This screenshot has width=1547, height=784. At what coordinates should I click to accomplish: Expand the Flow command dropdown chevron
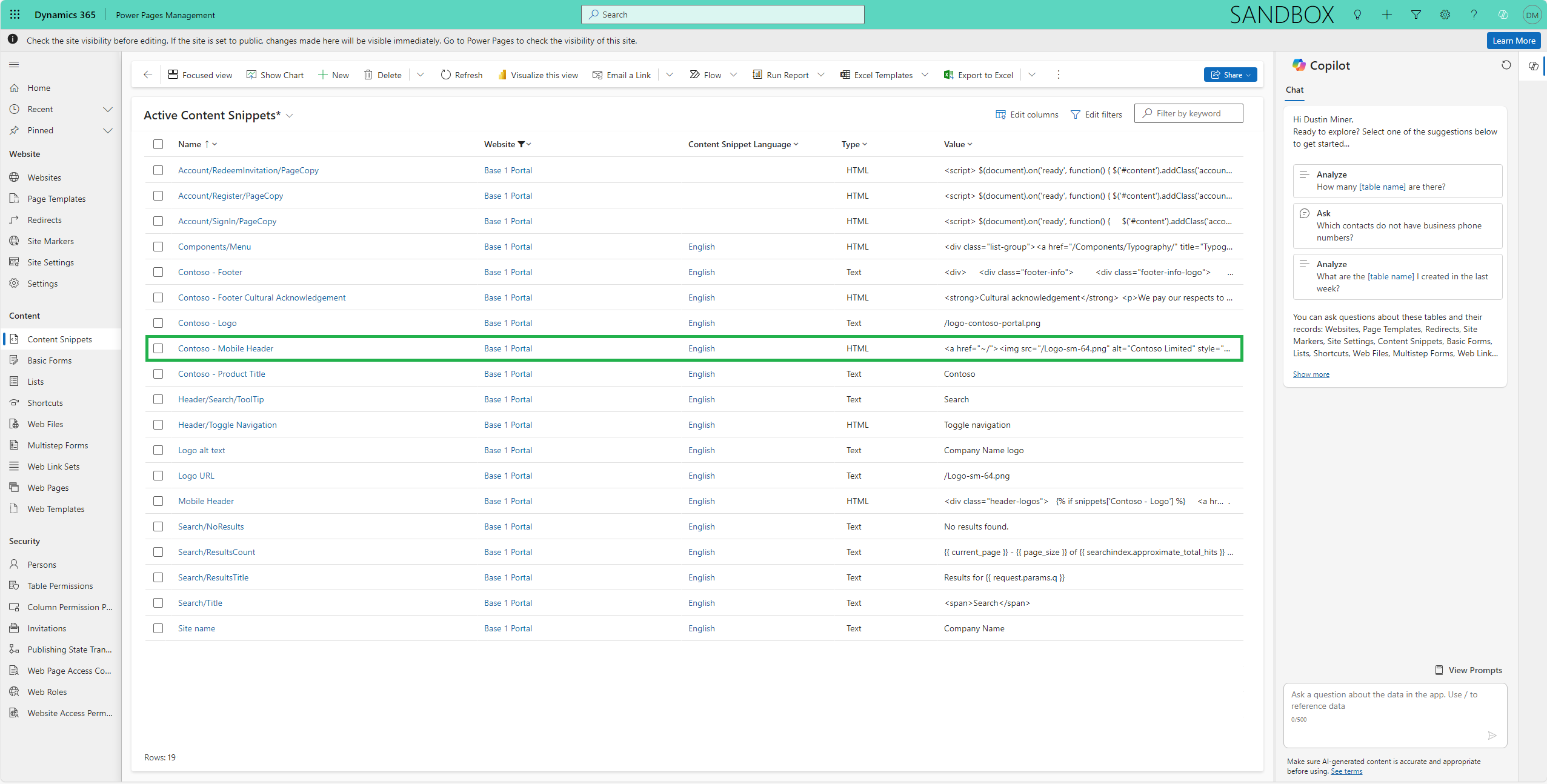point(733,75)
